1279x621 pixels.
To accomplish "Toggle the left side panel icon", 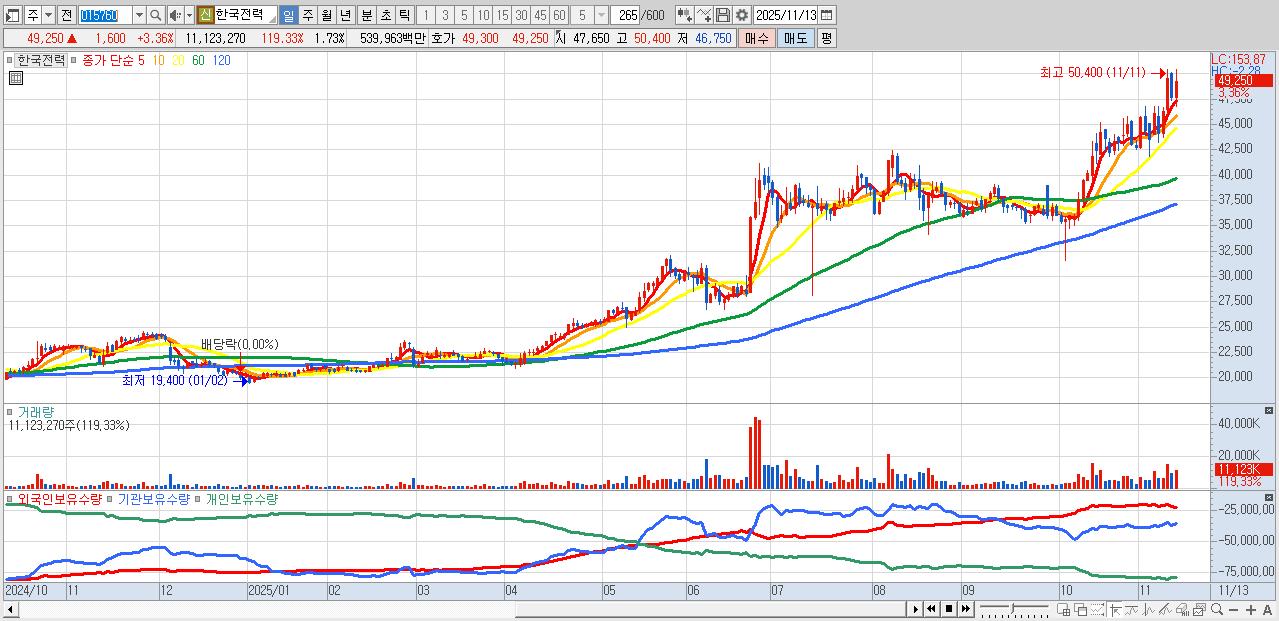I will (x=11, y=15).
